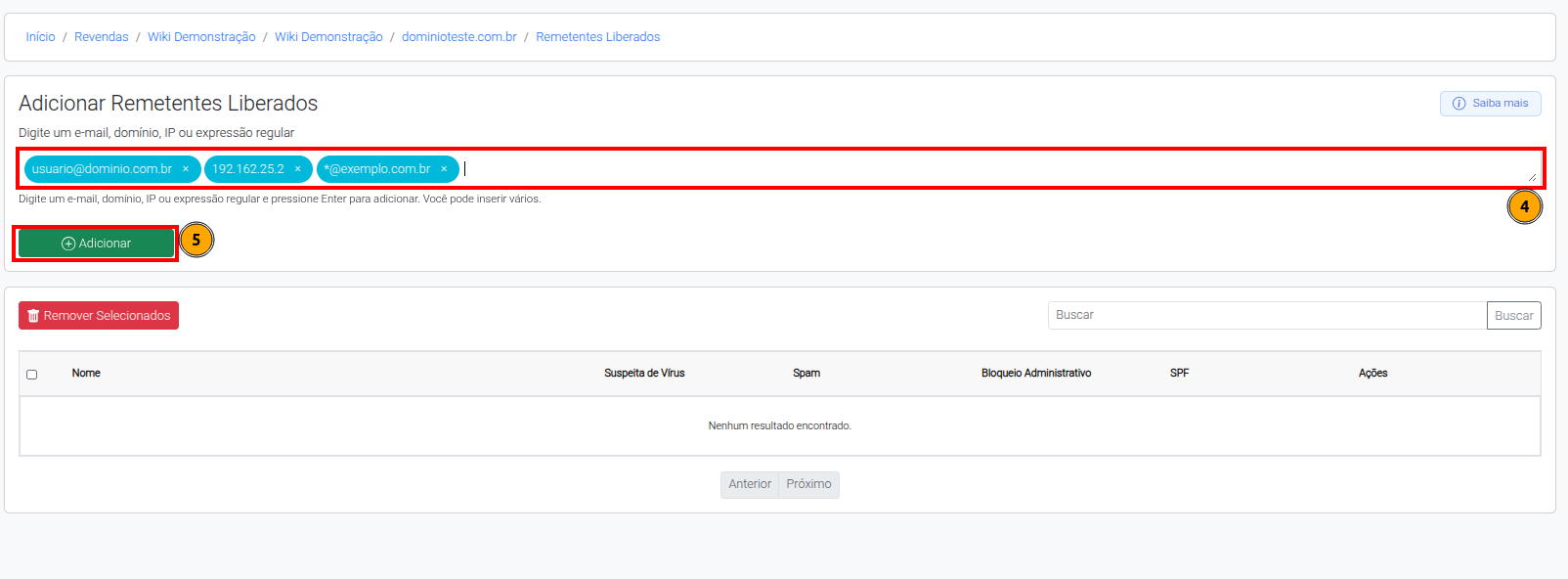Remove the usuario@dominio.com.br tag
Viewport: 1568px width, 579px height.
point(186,169)
